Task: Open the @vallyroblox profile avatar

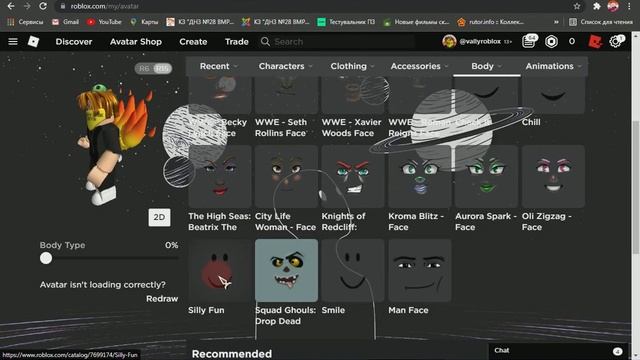Action: 449,42
